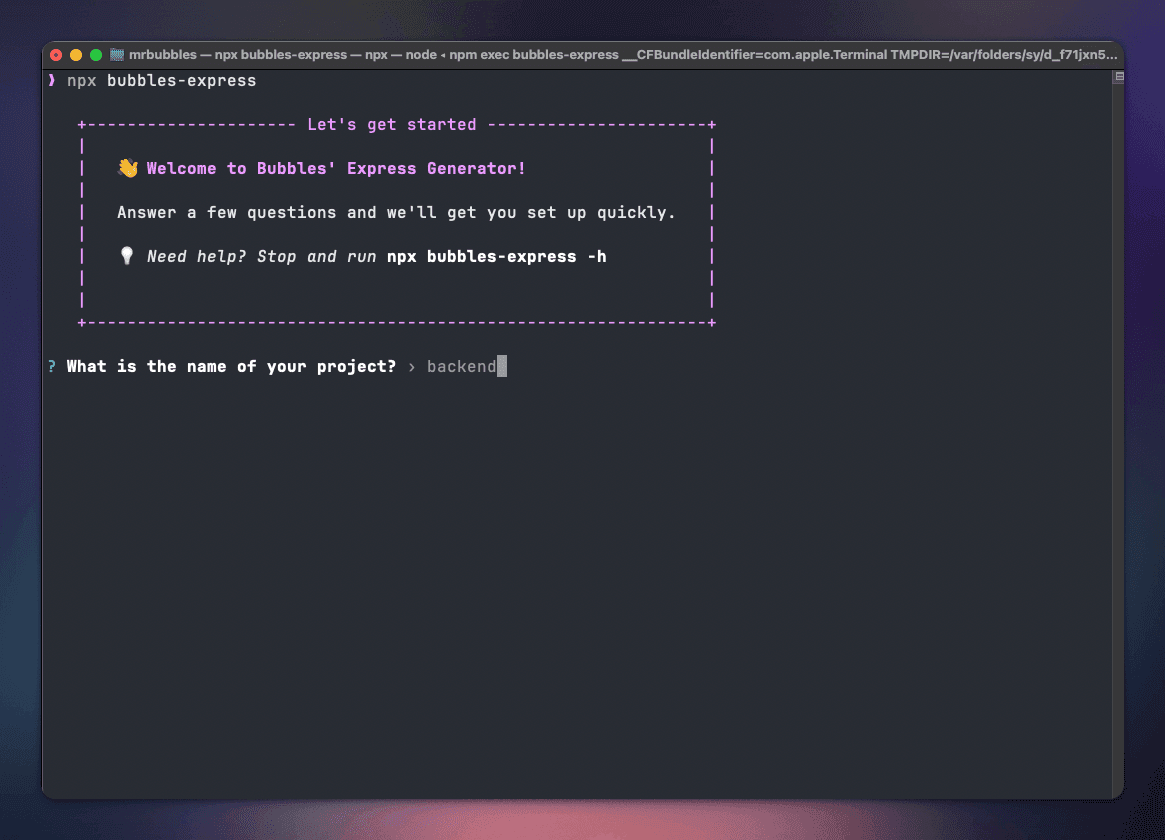The width and height of the screenshot is (1165, 840).
Task: Click the npx bubbles-express command on the first line
Action: point(161,80)
